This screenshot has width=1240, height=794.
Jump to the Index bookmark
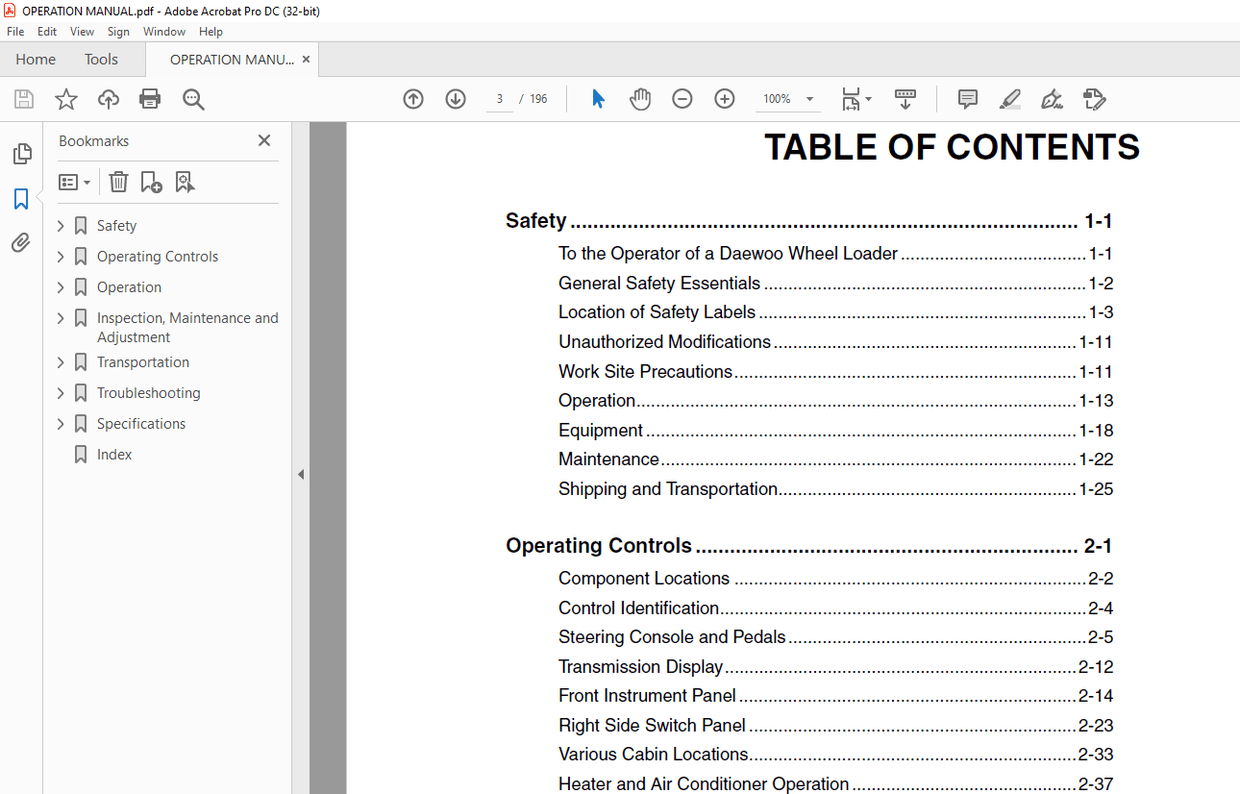pos(114,454)
